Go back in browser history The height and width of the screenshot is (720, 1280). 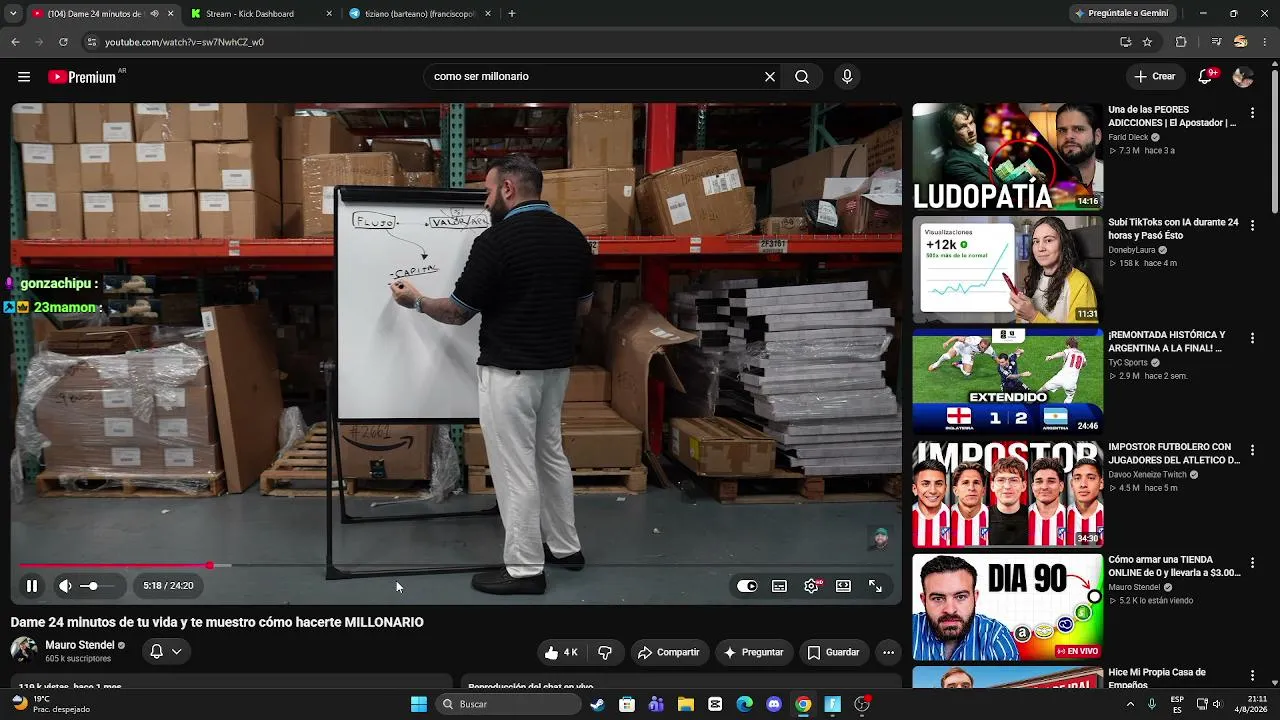pyautogui.click(x=15, y=42)
